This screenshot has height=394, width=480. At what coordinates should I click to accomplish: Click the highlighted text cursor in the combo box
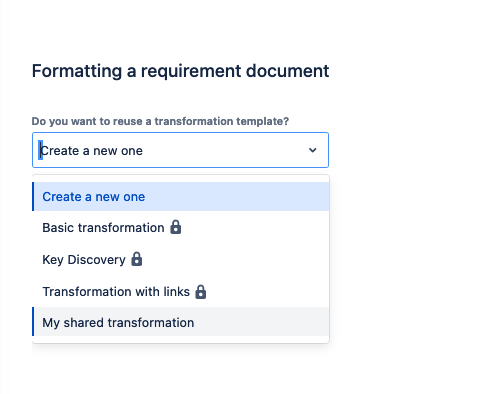[40, 150]
